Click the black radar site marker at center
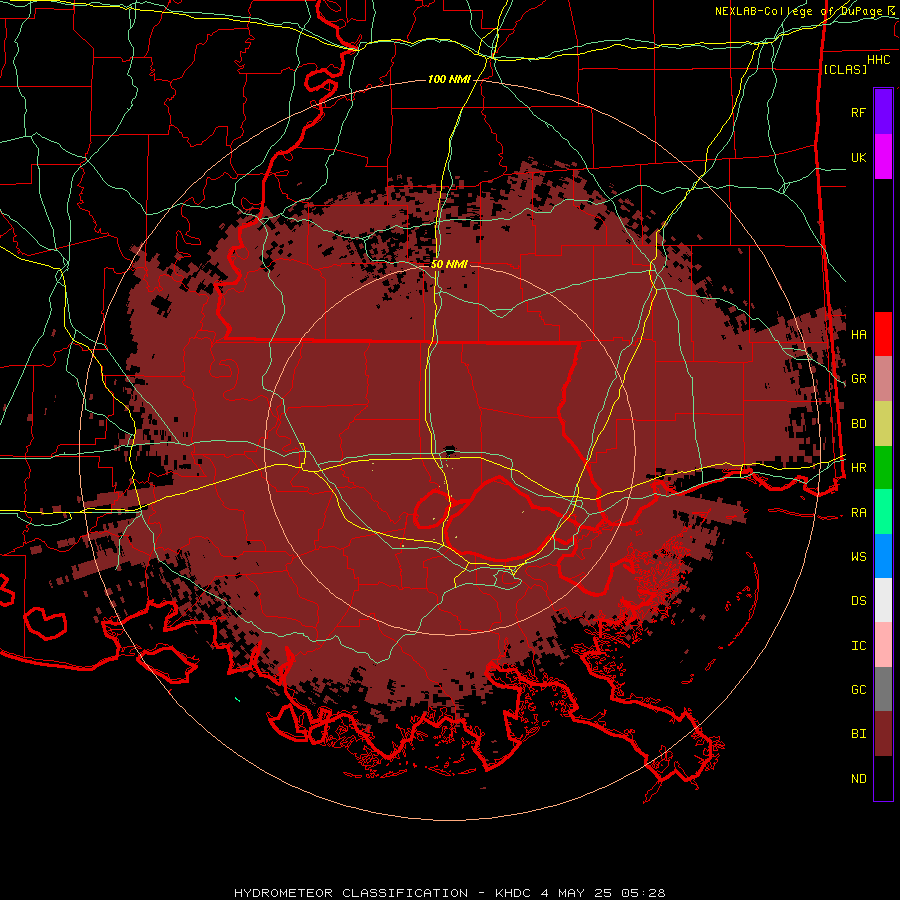The image size is (900, 900). (449, 451)
